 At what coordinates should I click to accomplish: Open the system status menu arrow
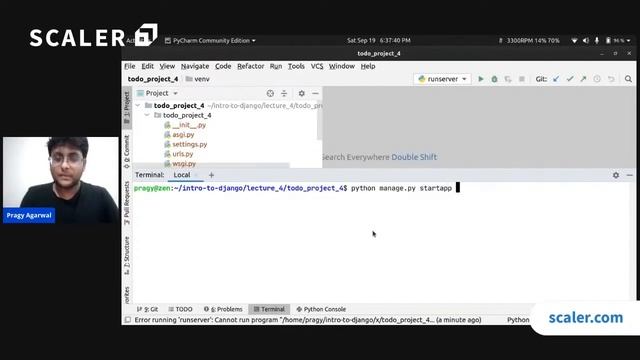tap(628, 40)
